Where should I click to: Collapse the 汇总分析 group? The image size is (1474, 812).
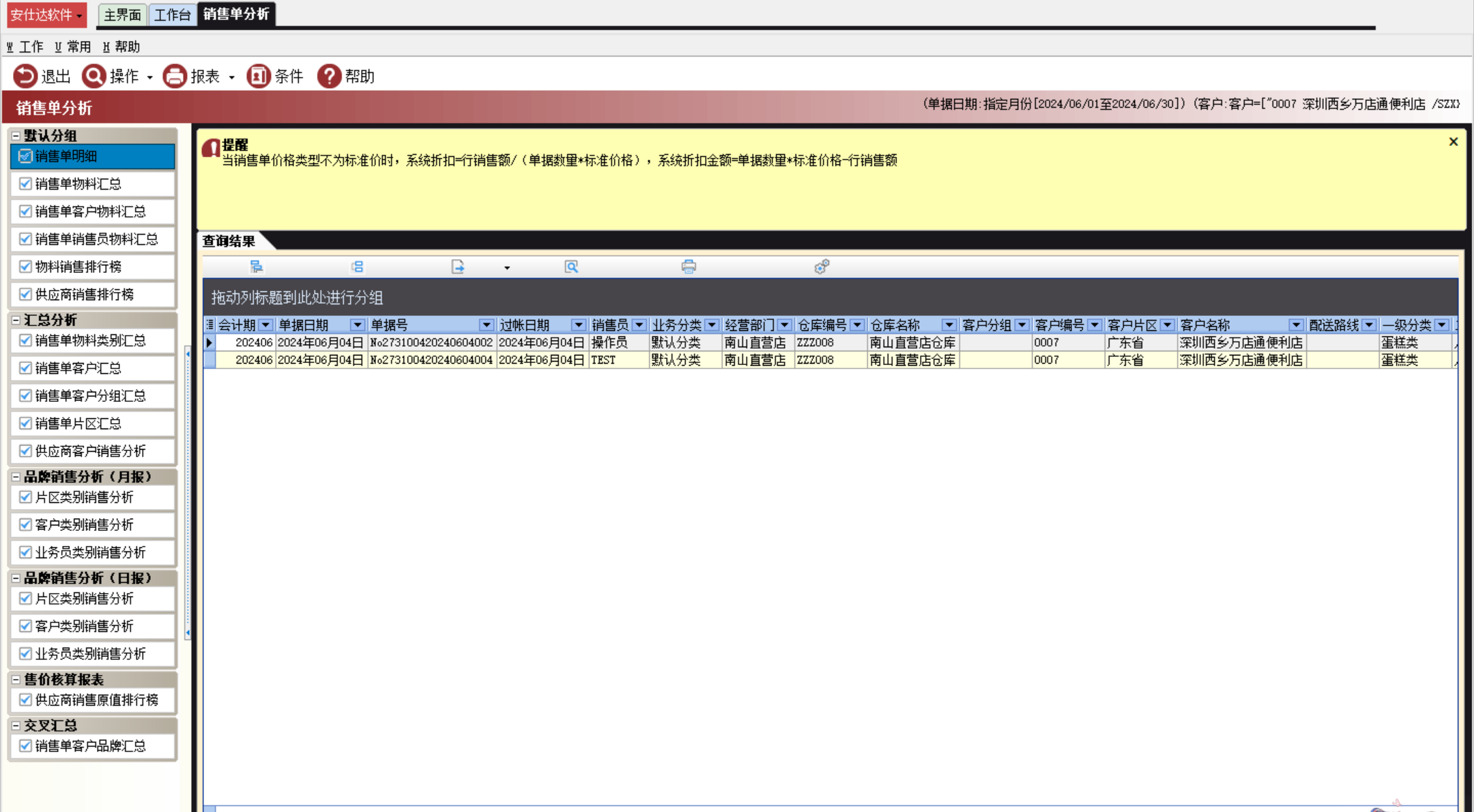(x=16, y=320)
